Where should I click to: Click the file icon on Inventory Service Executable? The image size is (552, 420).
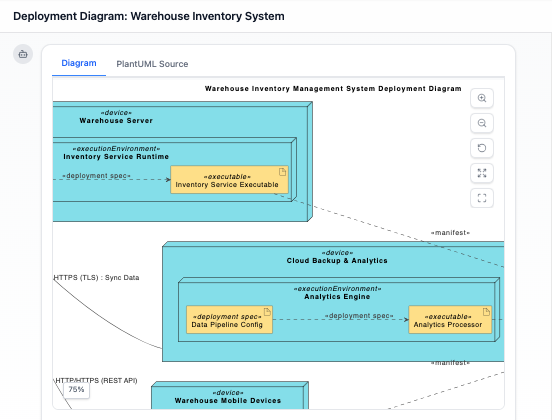(x=282, y=172)
